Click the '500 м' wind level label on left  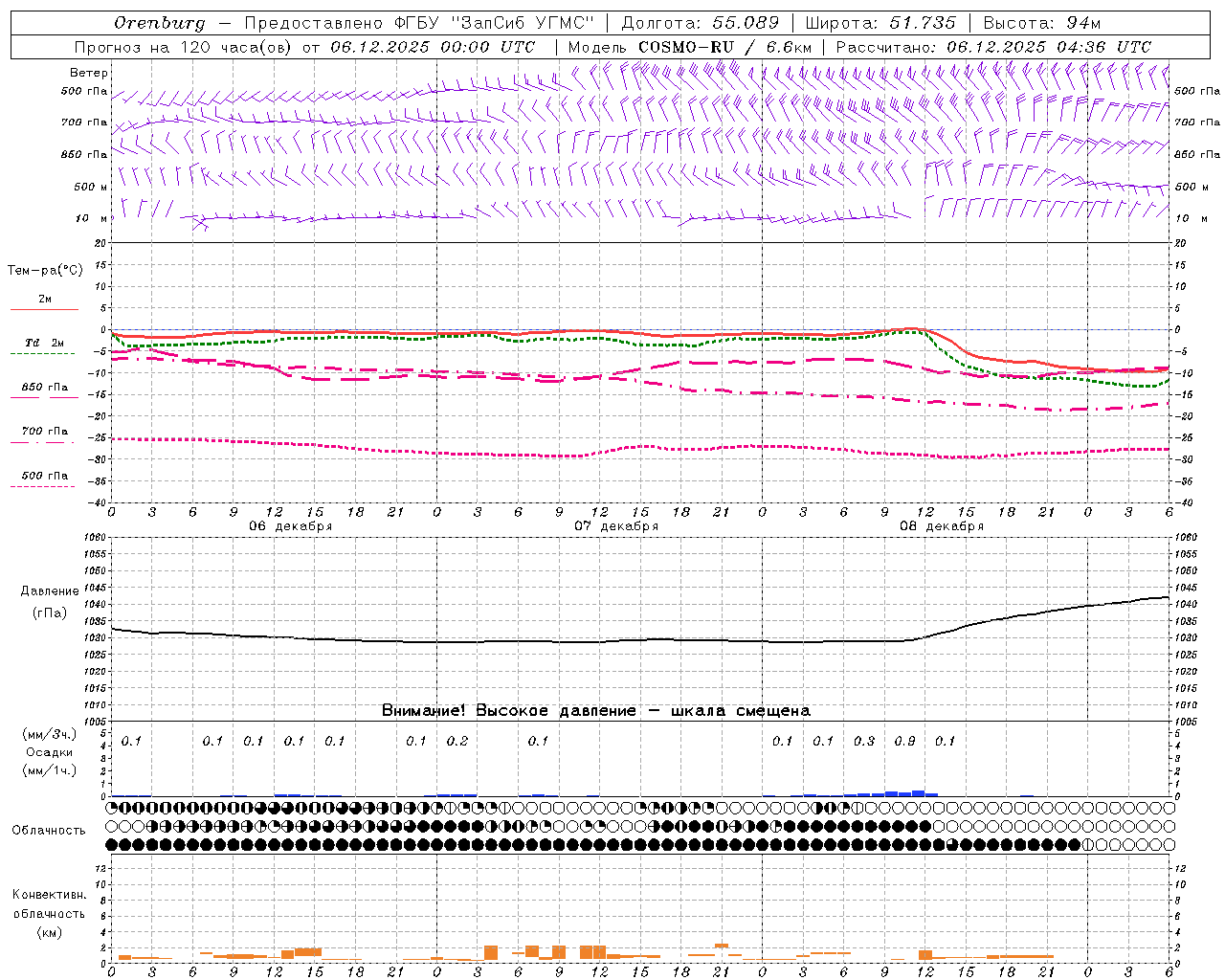[x=92, y=187]
